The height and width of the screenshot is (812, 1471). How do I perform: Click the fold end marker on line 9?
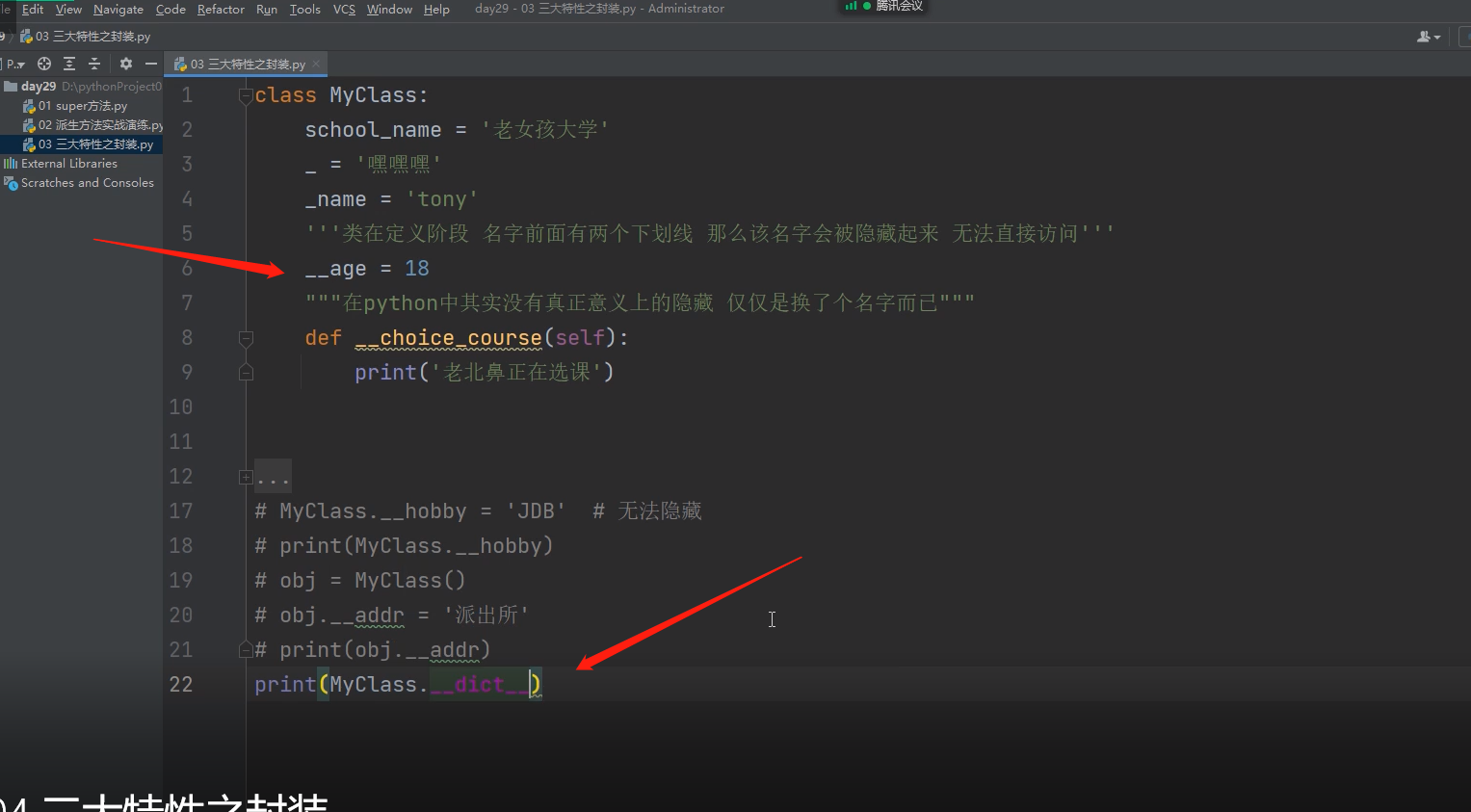(x=246, y=373)
